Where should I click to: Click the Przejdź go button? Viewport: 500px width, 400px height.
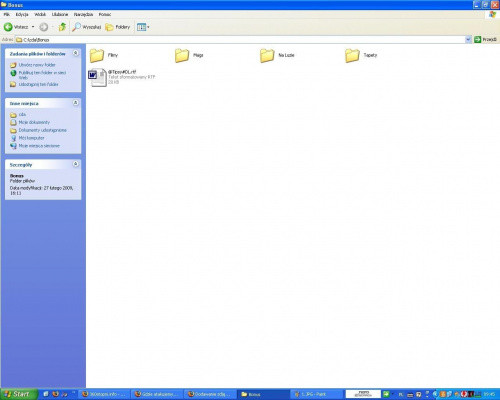tap(485, 39)
